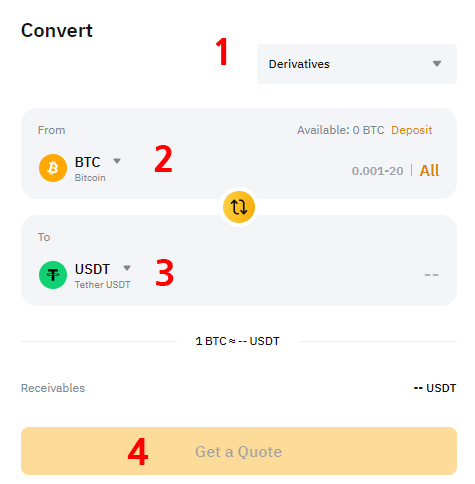Click the Bitcoin name under BTC

click(x=90, y=178)
